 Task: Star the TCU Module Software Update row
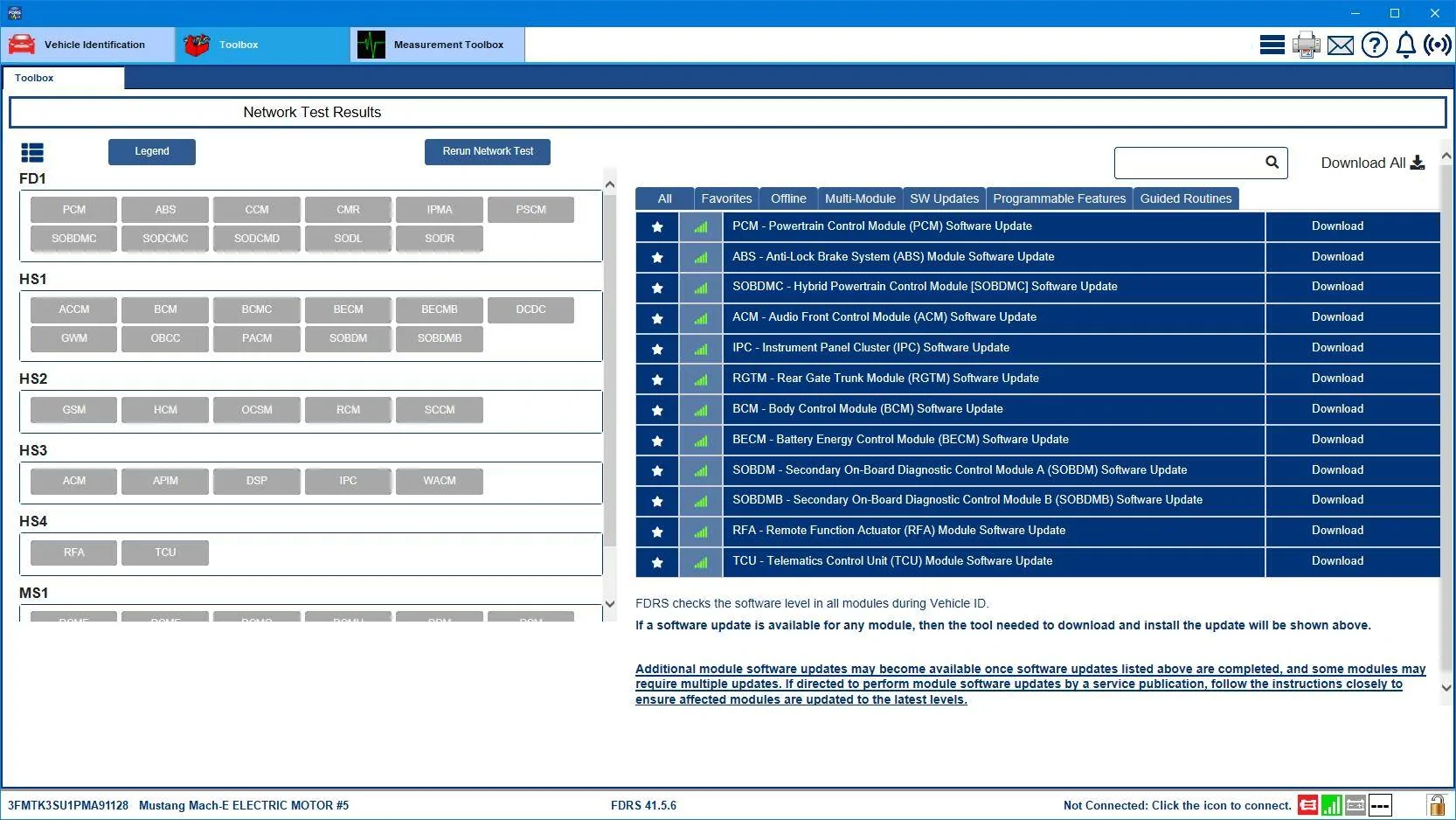pyautogui.click(x=657, y=562)
